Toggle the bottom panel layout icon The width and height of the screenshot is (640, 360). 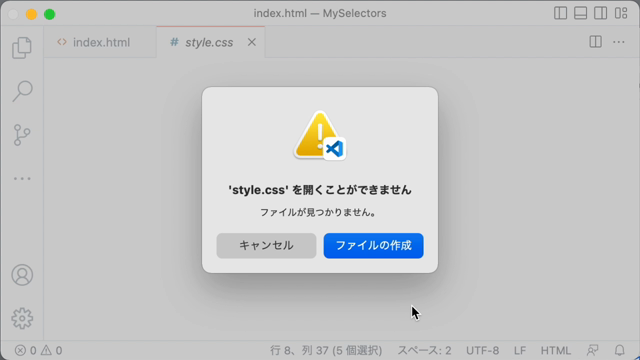click(x=580, y=13)
